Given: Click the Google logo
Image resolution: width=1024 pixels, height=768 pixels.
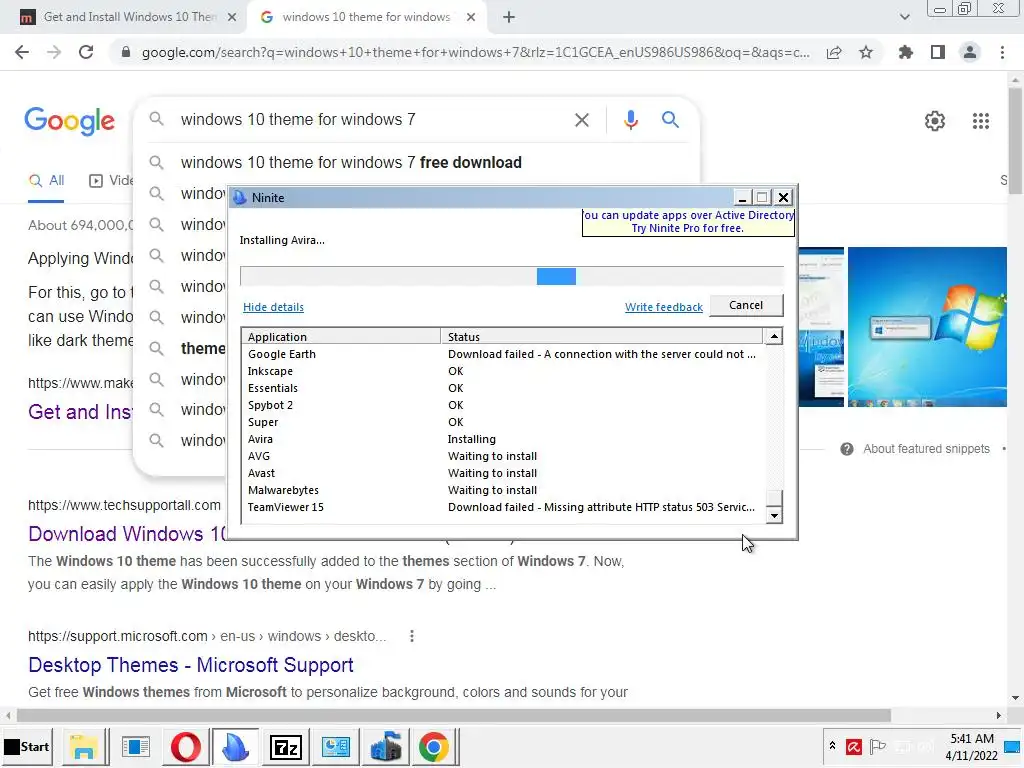Looking at the screenshot, I should coord(69,121).
